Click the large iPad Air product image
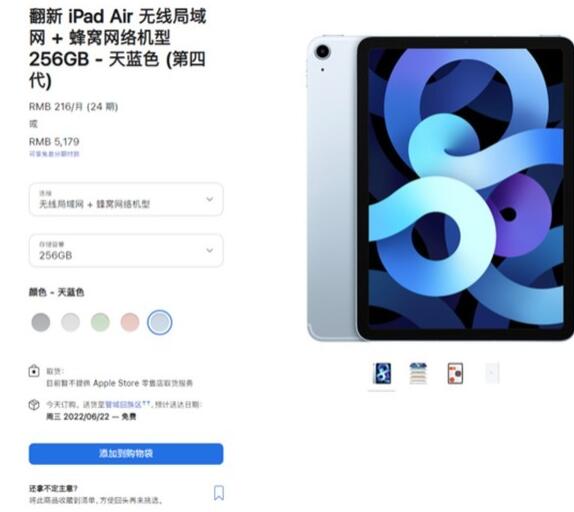 coord(440,188)
